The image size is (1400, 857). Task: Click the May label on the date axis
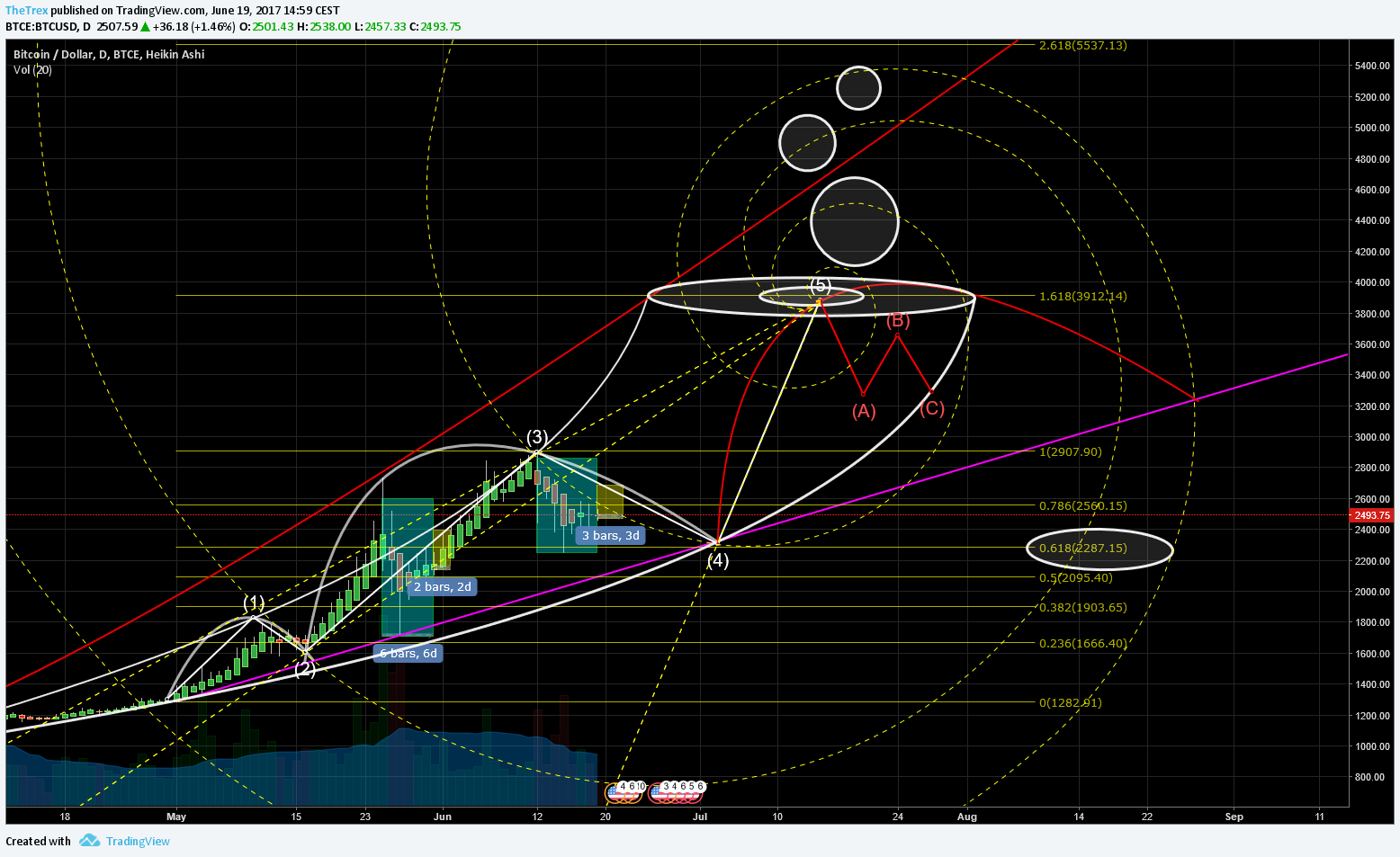pos(176,817)
